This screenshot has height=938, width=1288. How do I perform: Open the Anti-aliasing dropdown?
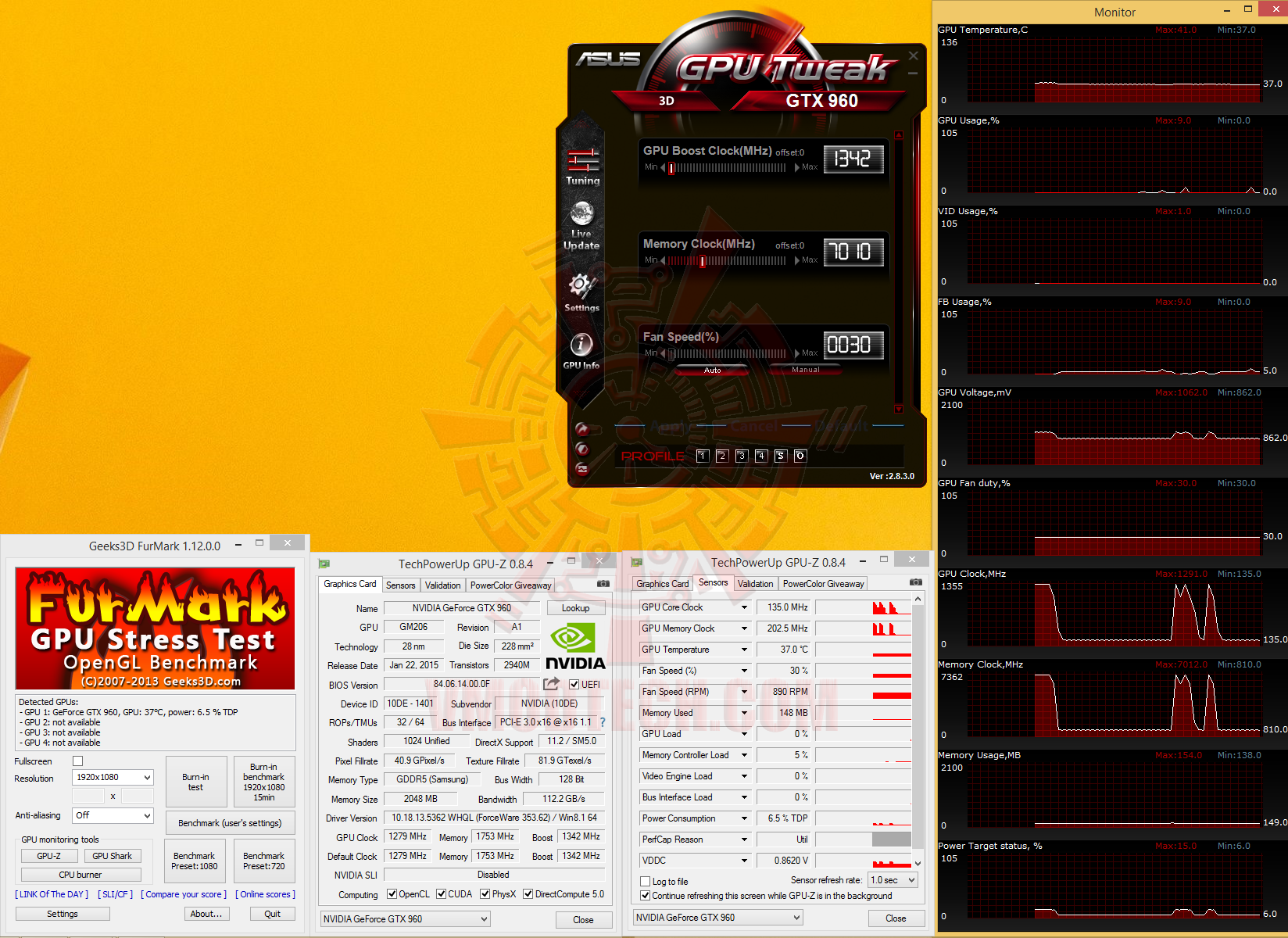click(113, 815)
